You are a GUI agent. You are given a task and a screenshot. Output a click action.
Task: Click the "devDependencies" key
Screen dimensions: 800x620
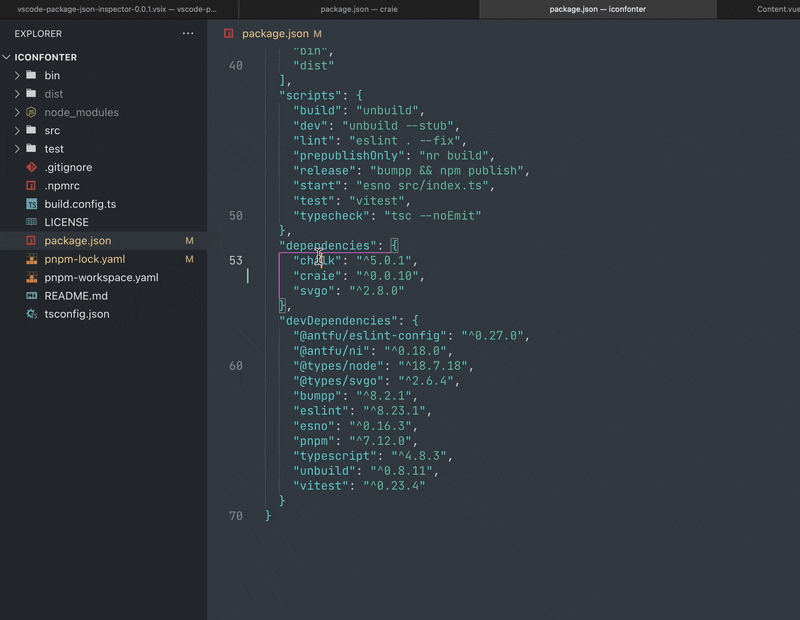point(338,321)
